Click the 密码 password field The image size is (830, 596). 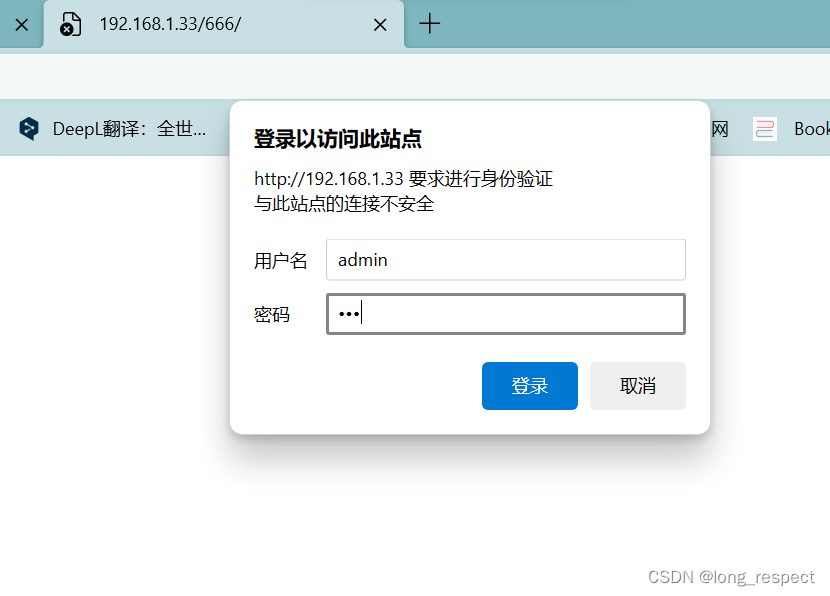505,313
